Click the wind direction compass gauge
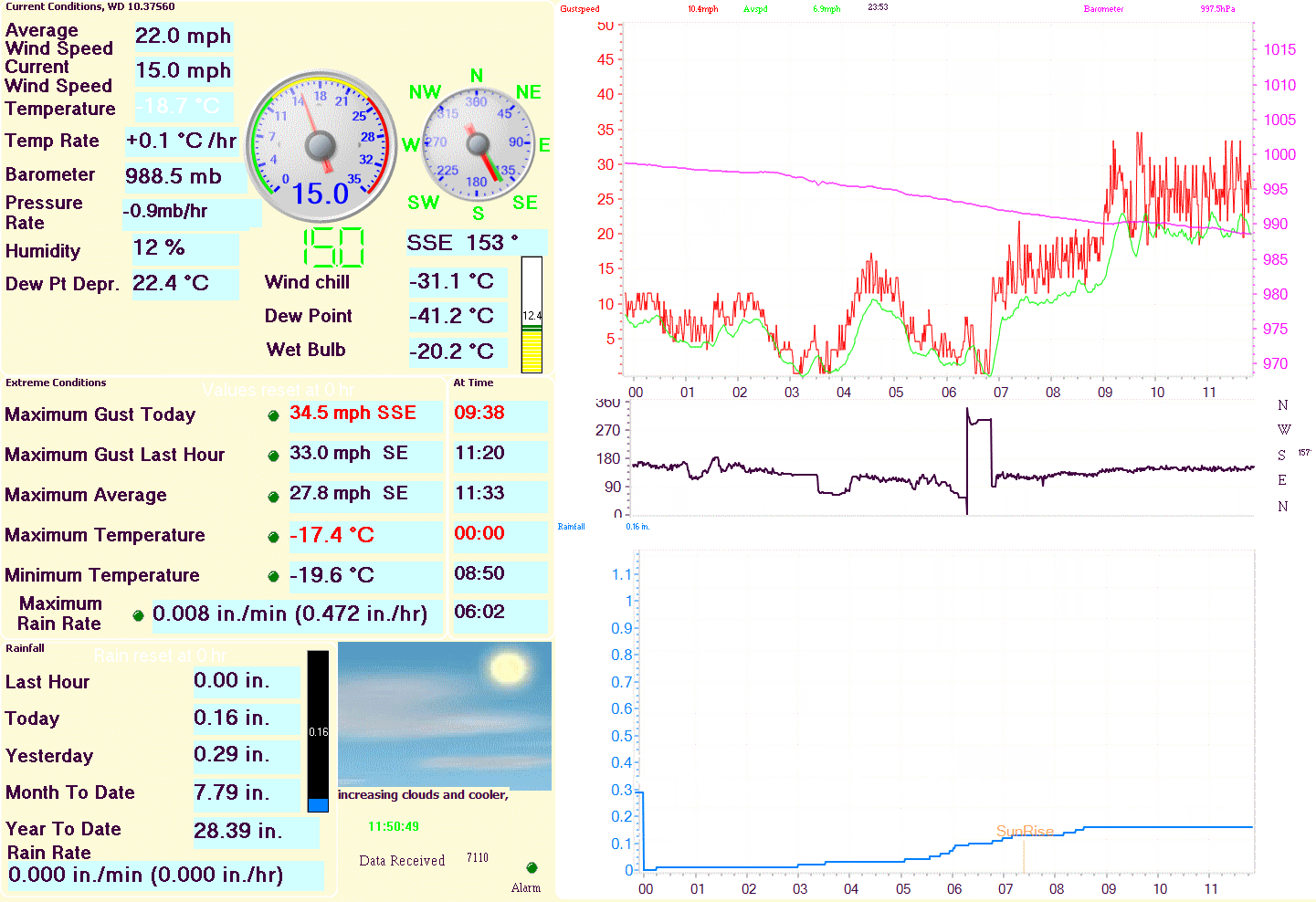This screenshot has height=902, width=1316. [478, 144]
